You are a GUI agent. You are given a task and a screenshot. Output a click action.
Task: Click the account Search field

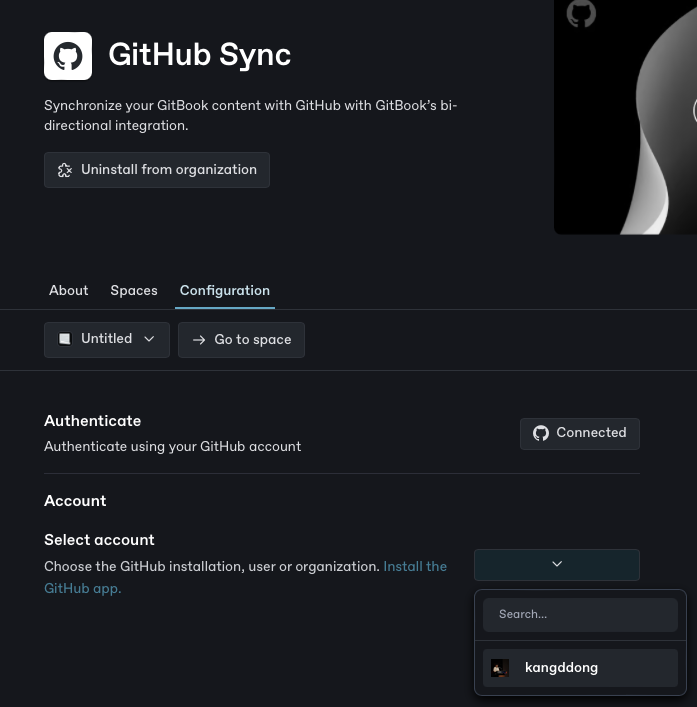tap(580, 615)
